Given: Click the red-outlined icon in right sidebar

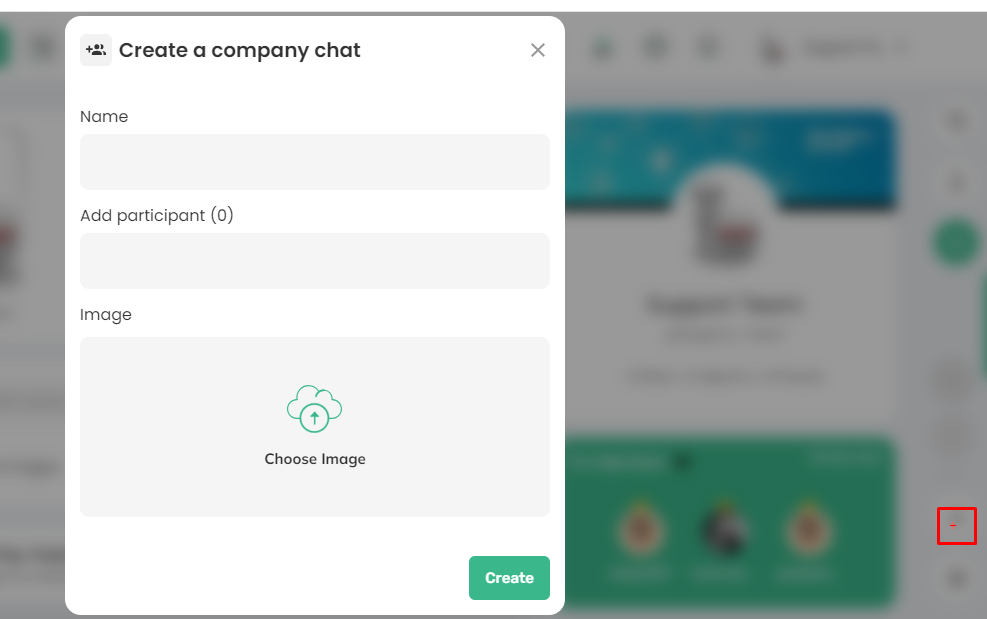Looking at the screenshot, I should tap(957, 526).
